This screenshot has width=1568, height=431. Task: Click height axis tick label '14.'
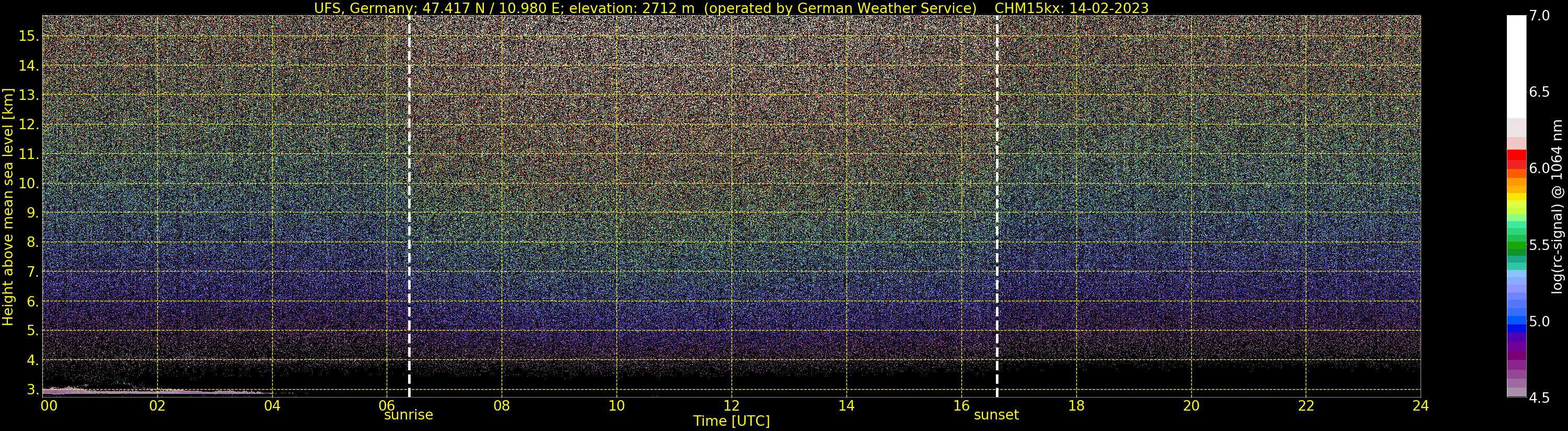click(x=28, y=66)
